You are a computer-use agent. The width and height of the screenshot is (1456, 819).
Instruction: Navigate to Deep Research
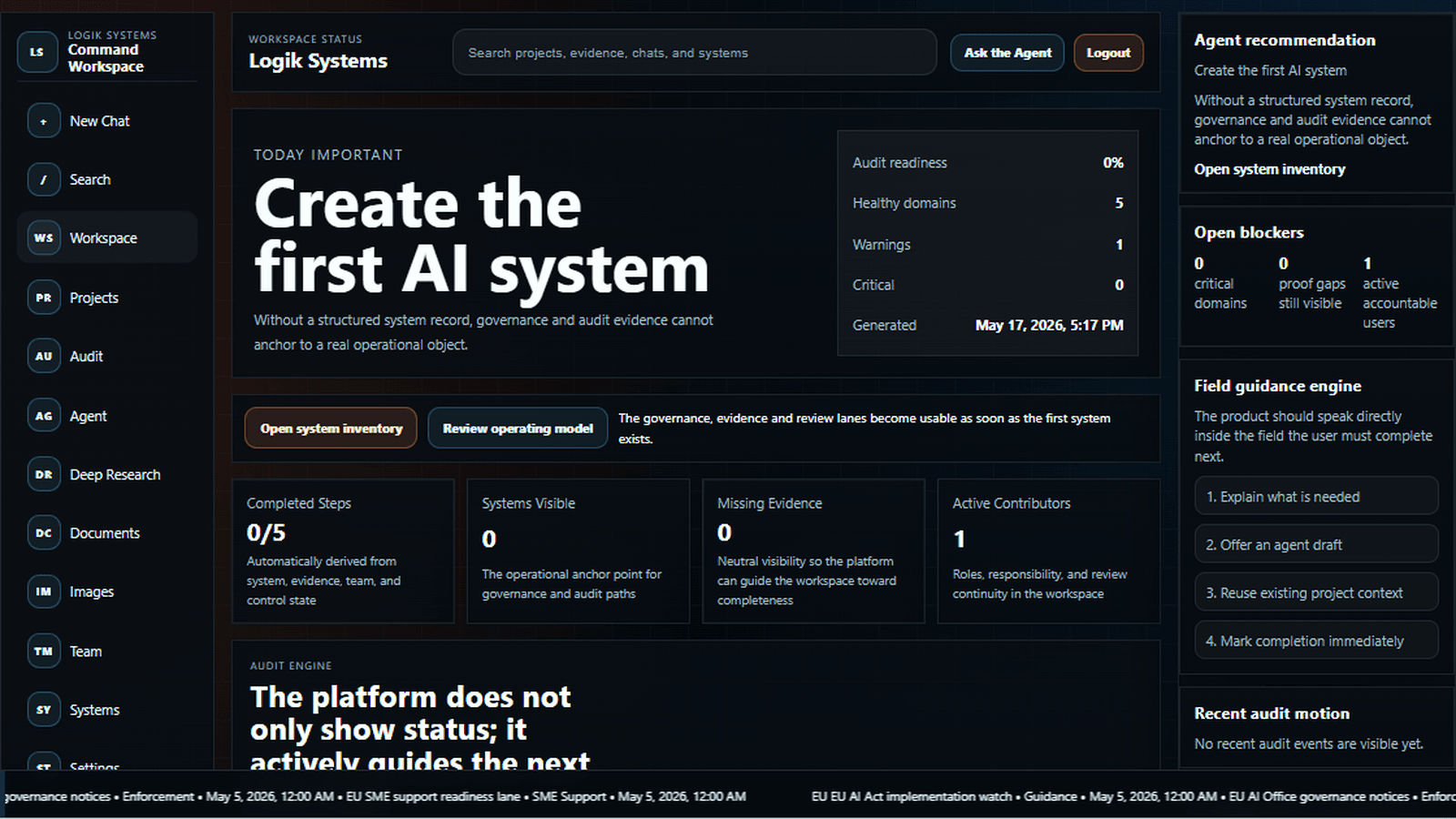pos(107,474)
